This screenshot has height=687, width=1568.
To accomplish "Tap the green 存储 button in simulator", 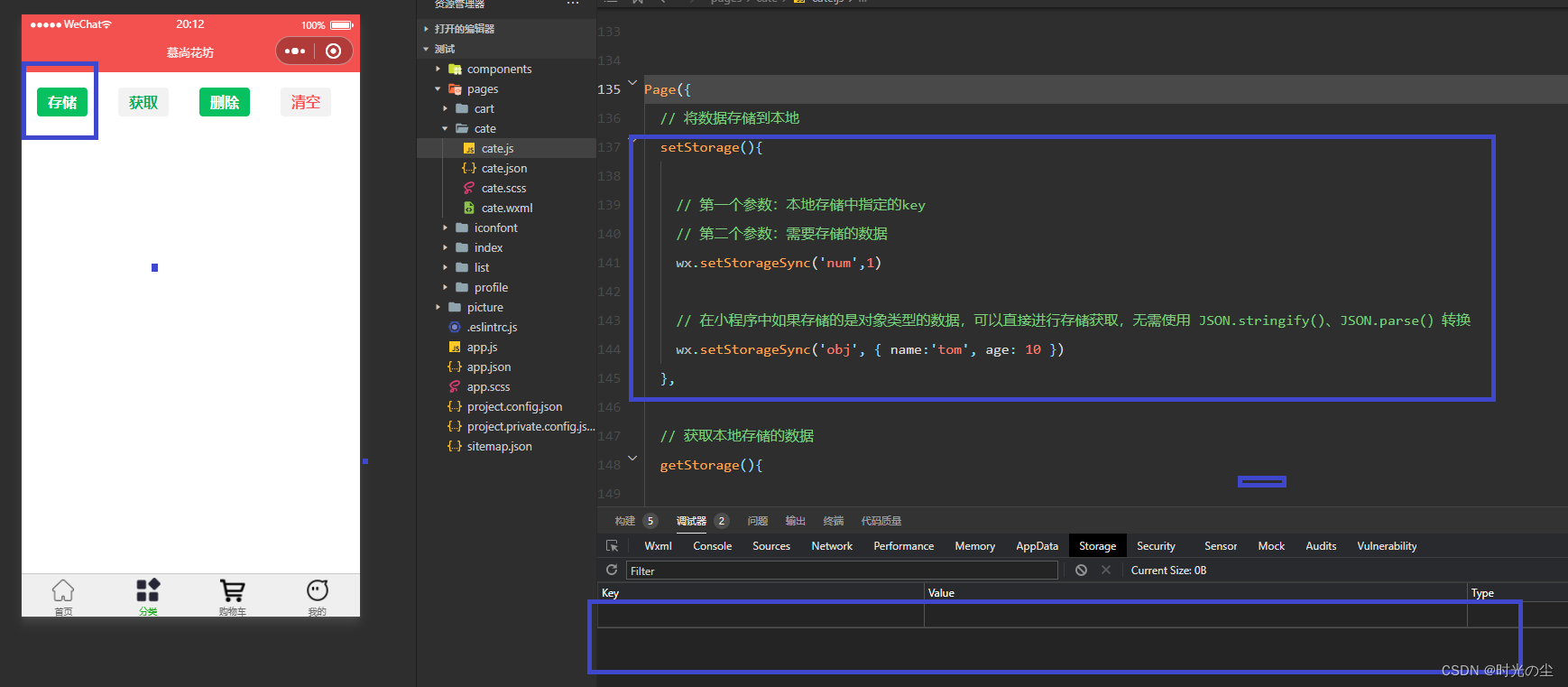I will point(62,102).
